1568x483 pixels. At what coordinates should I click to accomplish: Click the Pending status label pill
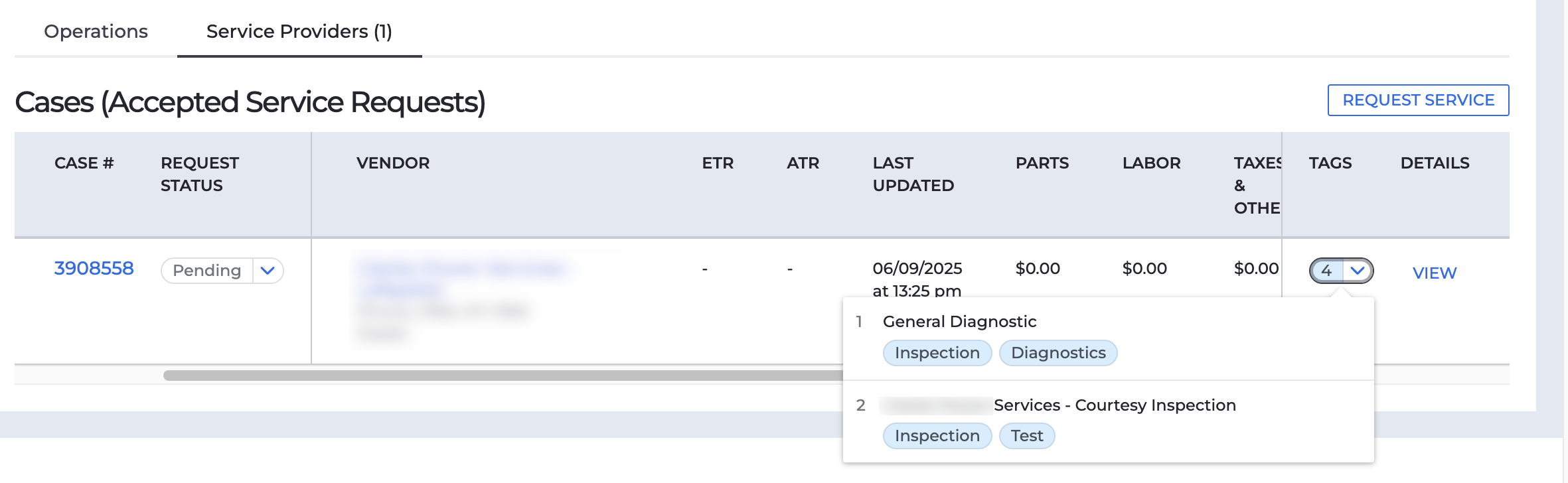206,271
